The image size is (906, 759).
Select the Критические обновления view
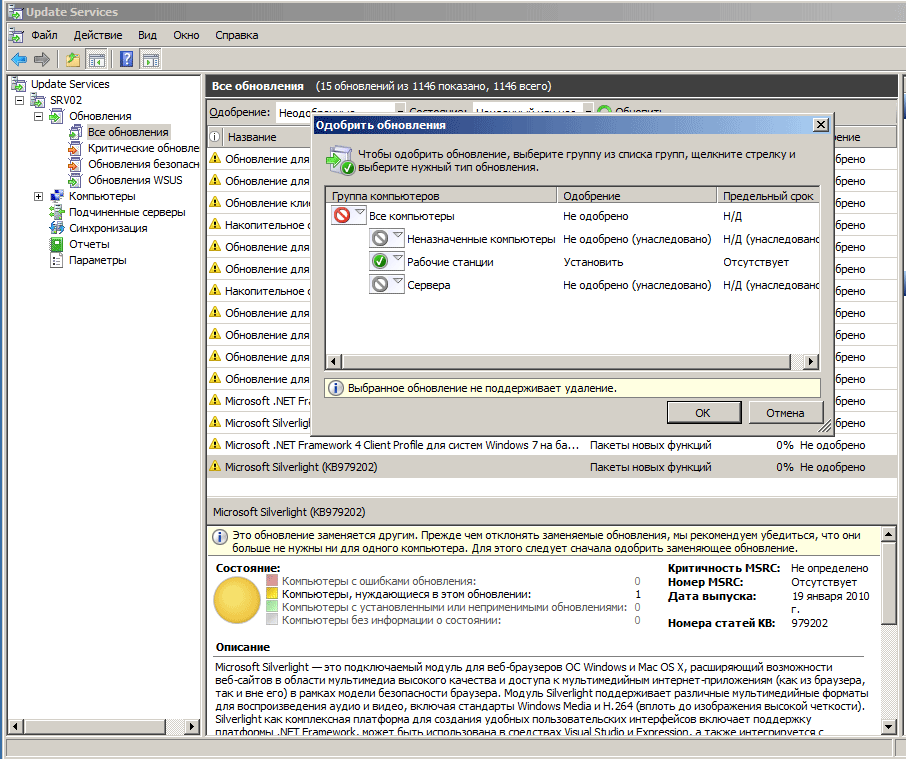(142, 148)
